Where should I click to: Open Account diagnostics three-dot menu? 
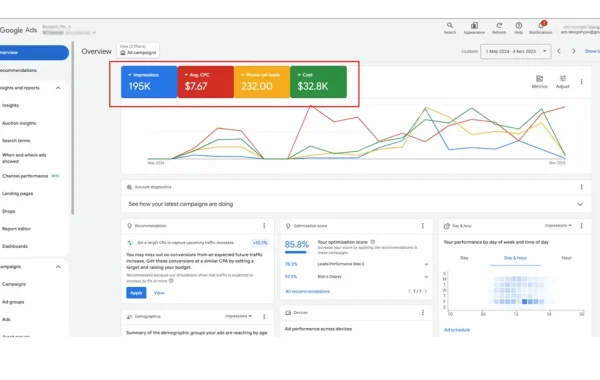581,187
